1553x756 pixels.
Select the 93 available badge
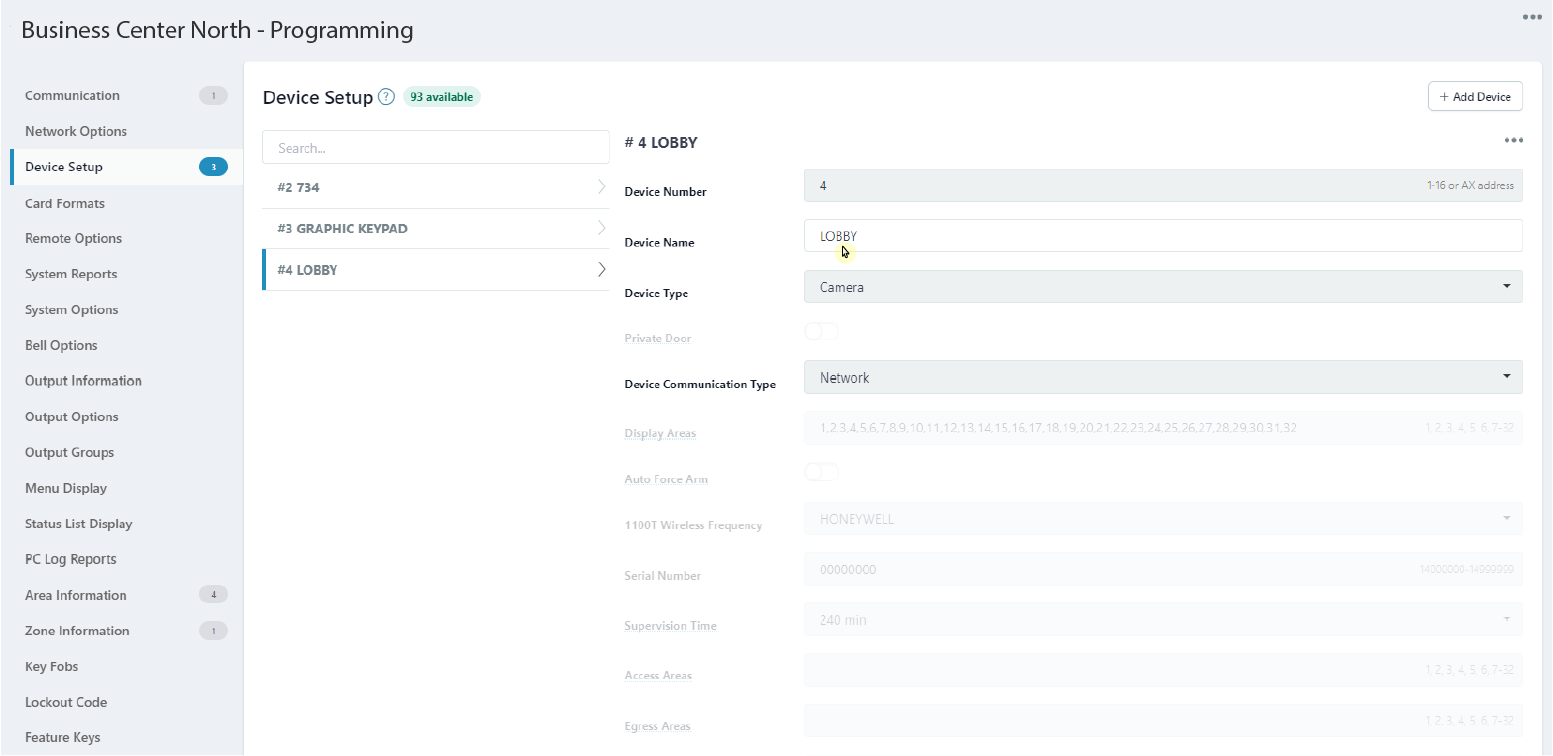(442, 97)
